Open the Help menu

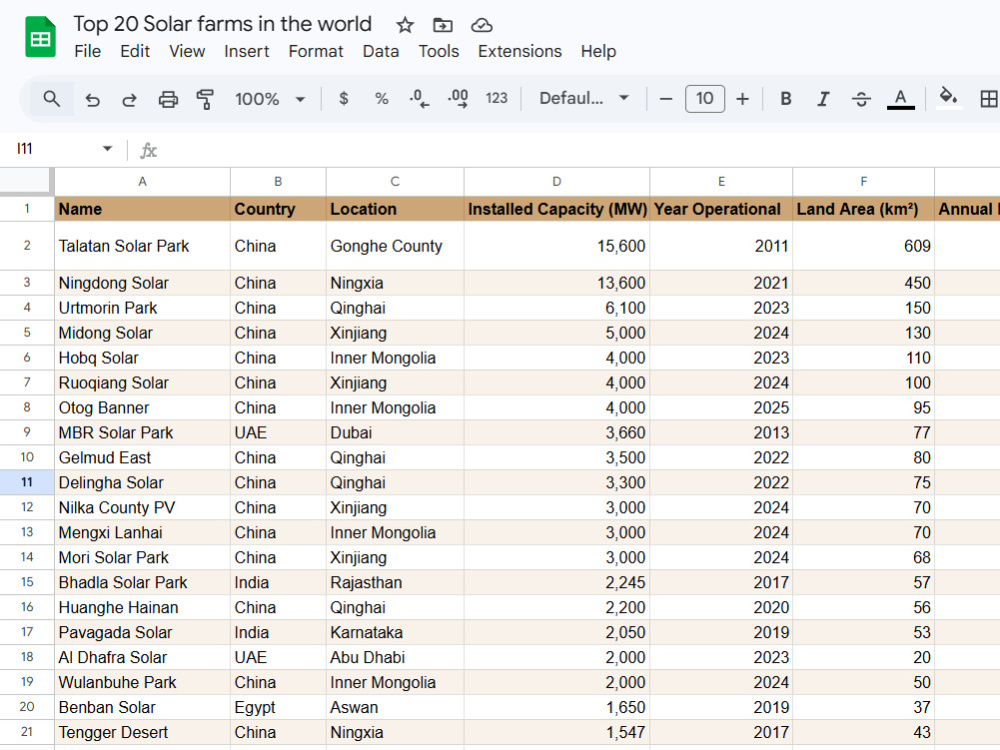[598, 52]
